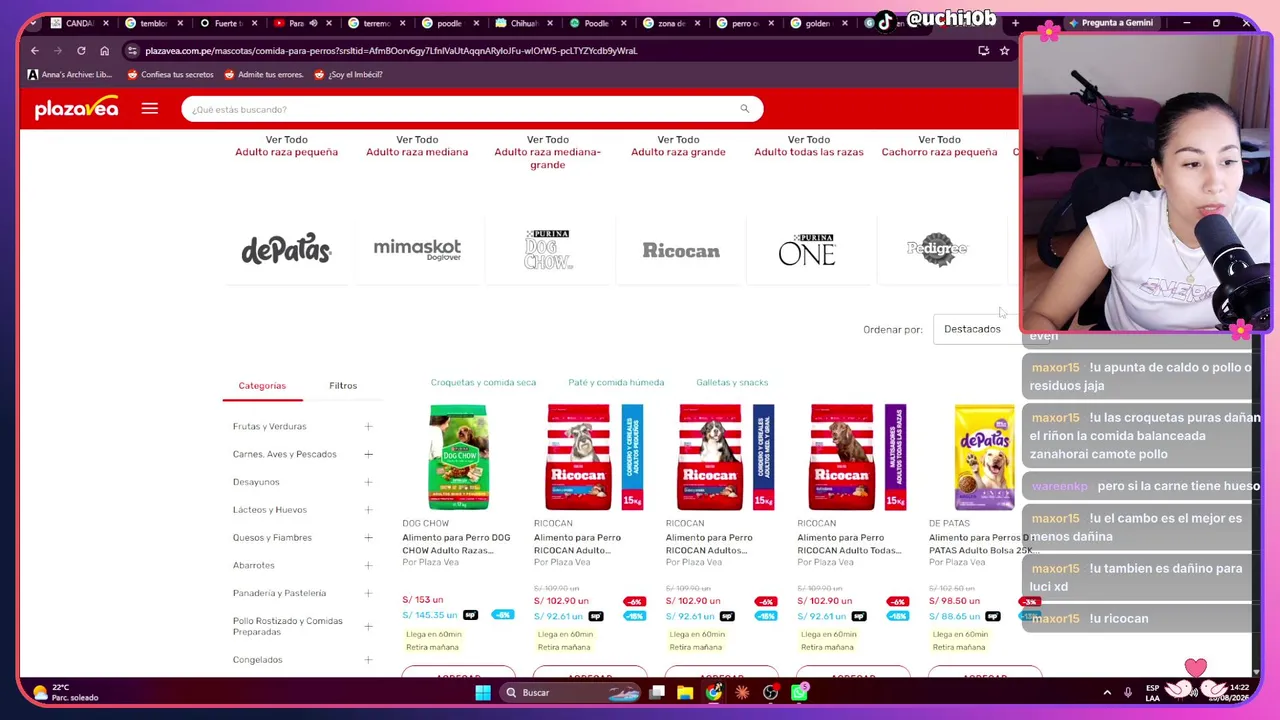Switch to the golden browser tab
The width and height of the screenshot is (1280, 720).
pyautogui.click(x=816, y=23)
